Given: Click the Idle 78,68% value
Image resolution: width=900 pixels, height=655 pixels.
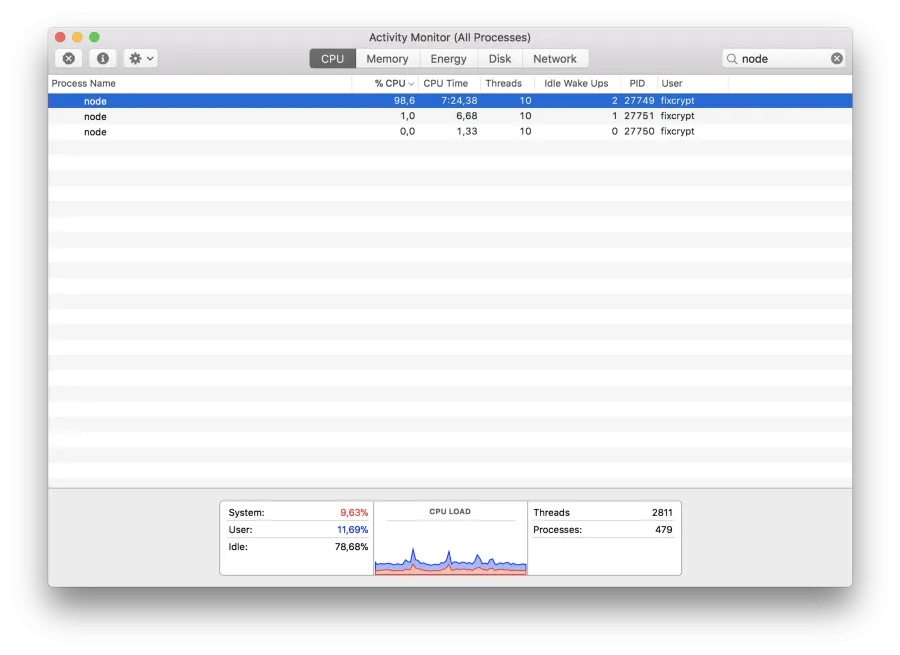Looking at the screenshot, I should (351, 547).
